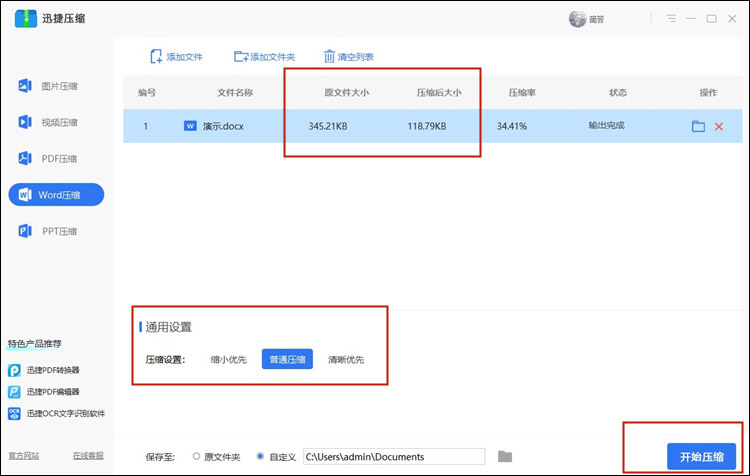This screenshot has height=476, width=750.
Task: Switch to PPT压缩 label
Action: pyautogui.click(x=59, y=231)
